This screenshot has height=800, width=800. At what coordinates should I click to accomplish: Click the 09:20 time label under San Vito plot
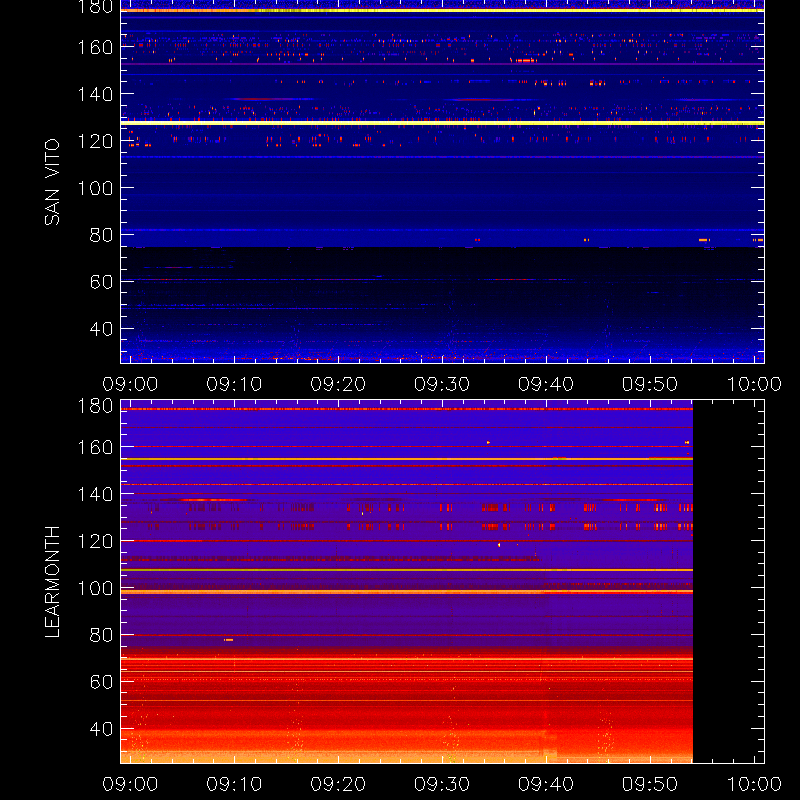[338, 384]
